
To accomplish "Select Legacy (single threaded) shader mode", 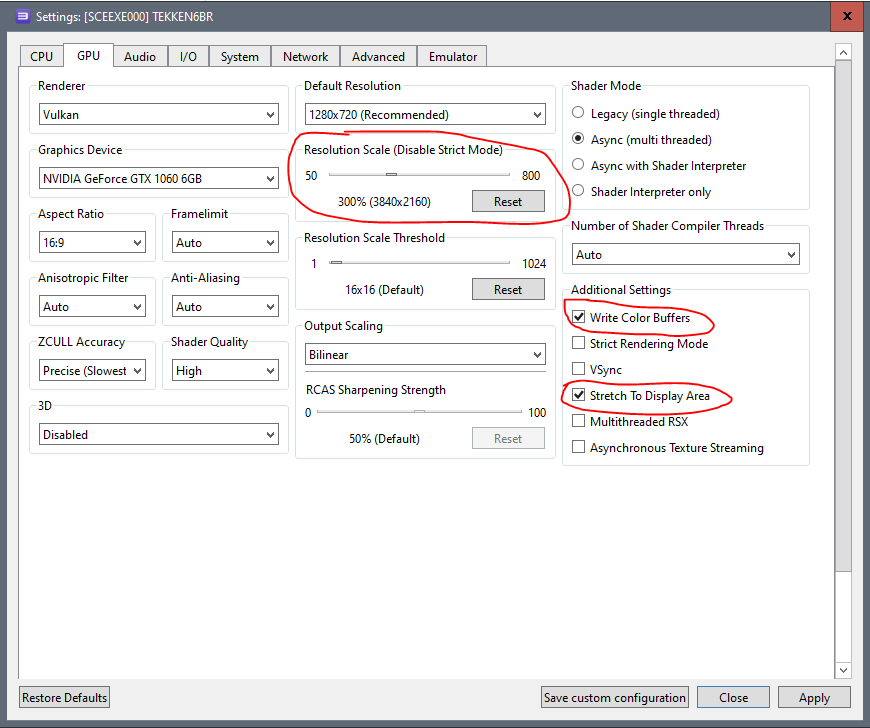I will pyautogui.click(x=578, y=114).
